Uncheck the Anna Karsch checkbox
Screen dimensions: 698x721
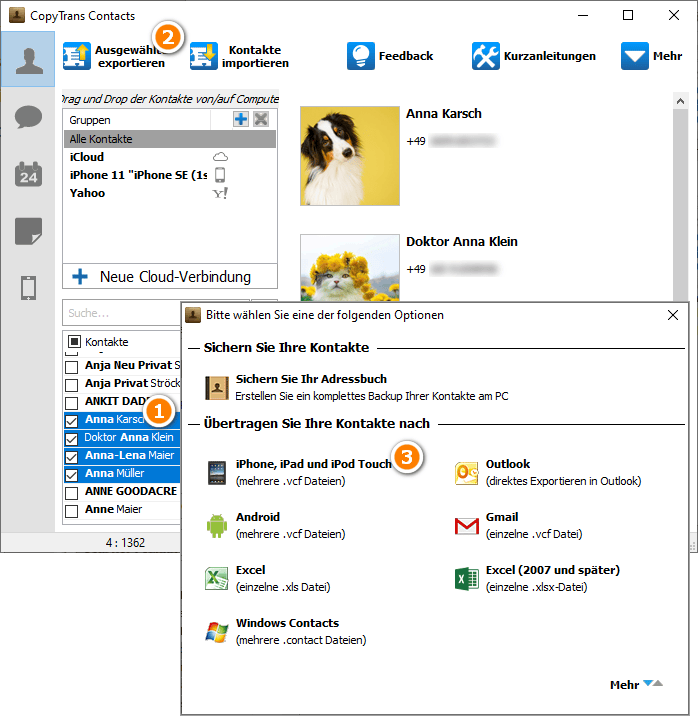point(71,421)
